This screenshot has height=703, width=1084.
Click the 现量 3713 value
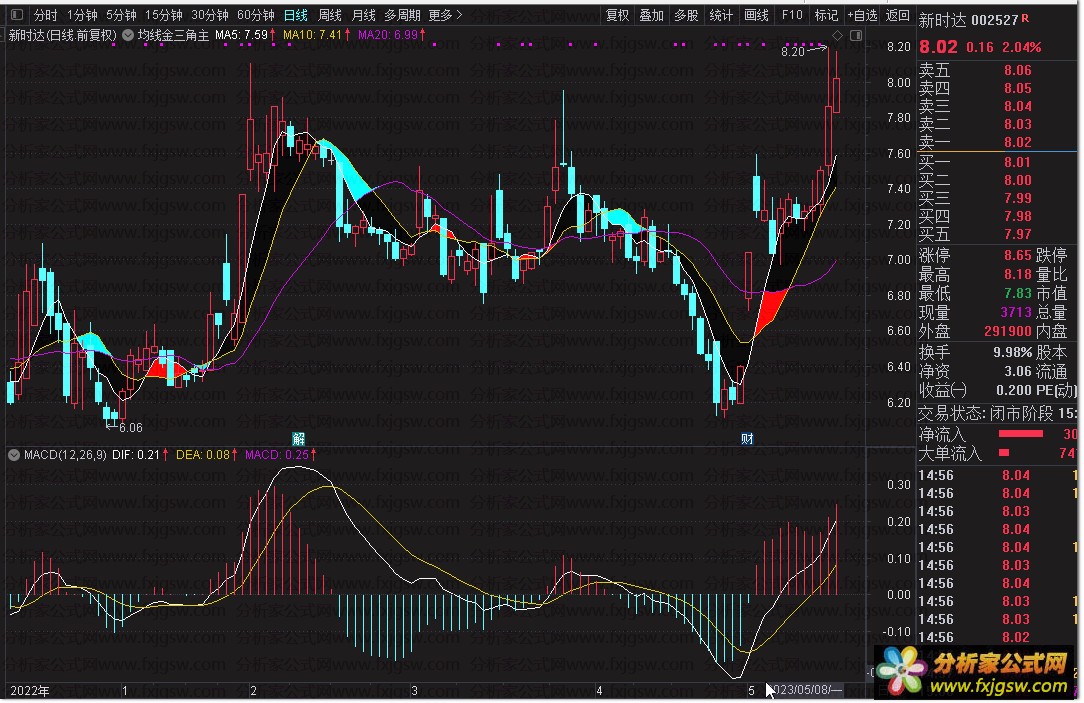click(x=1016, y=312)
